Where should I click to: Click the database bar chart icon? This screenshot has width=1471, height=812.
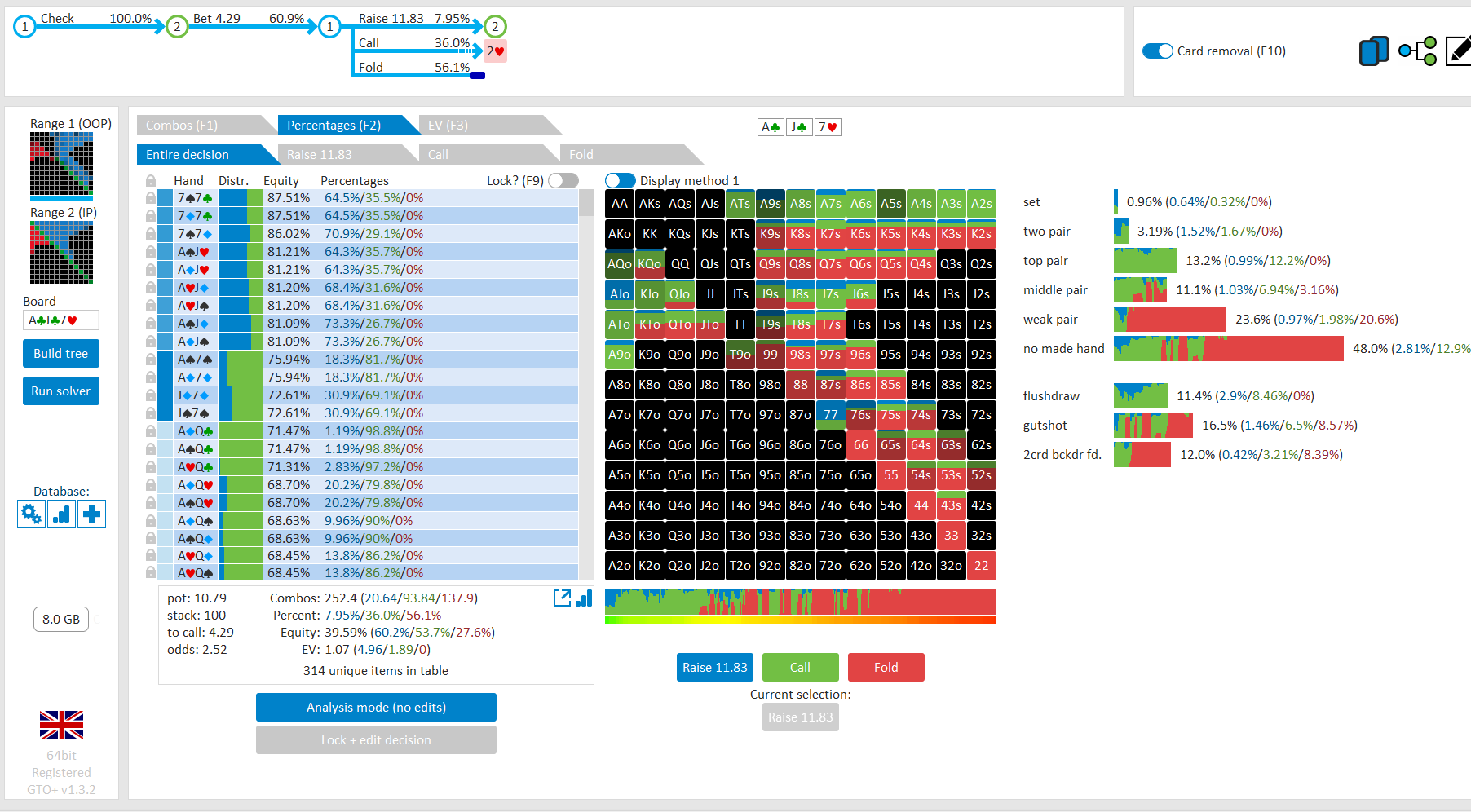(x=61, y=514)
